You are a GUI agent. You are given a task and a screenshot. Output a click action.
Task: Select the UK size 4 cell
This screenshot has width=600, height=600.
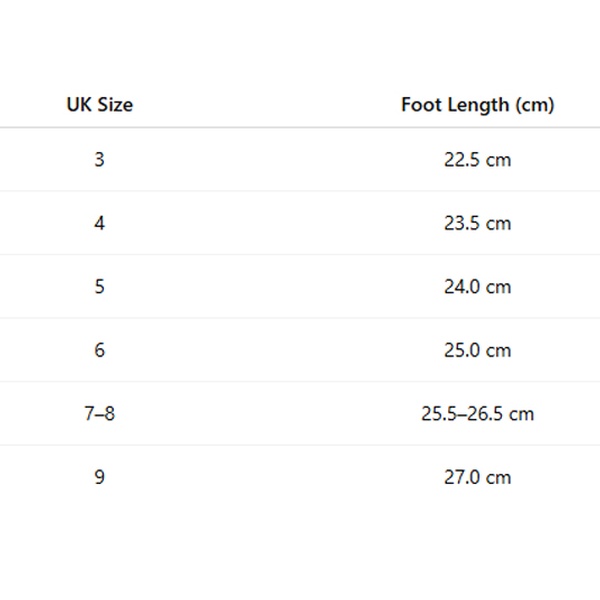pyautogui.click(x=99, y=223)
